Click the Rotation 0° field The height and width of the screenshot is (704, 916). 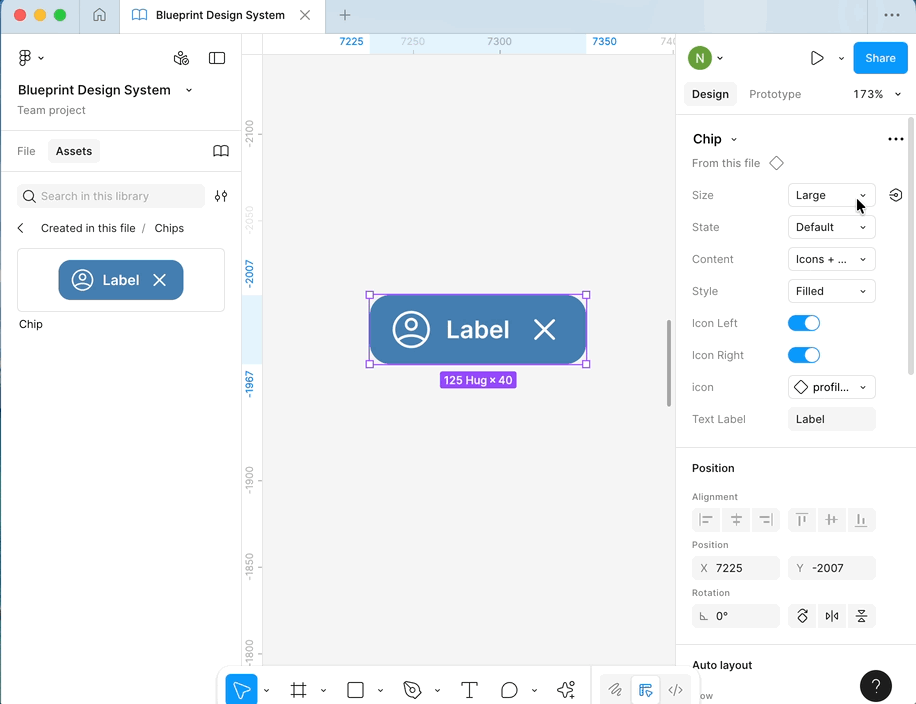735,616
